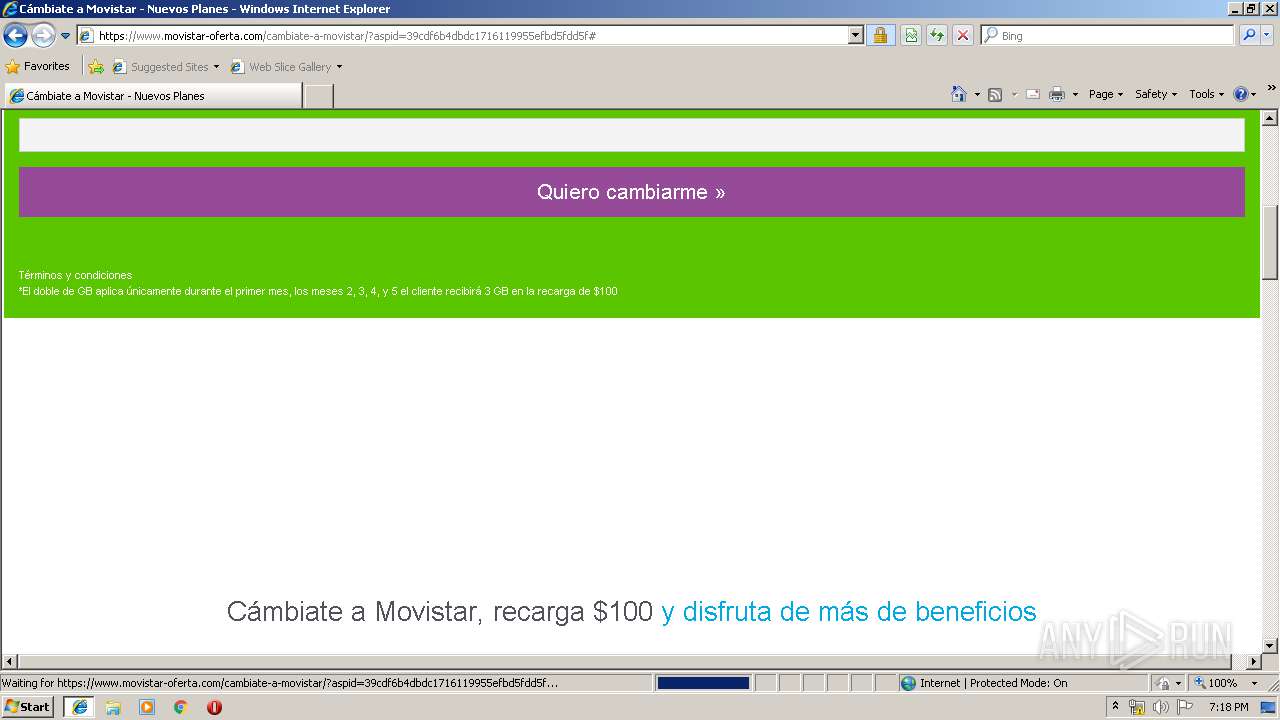Open recent pages dropdown beside Forward

[65, 36]
